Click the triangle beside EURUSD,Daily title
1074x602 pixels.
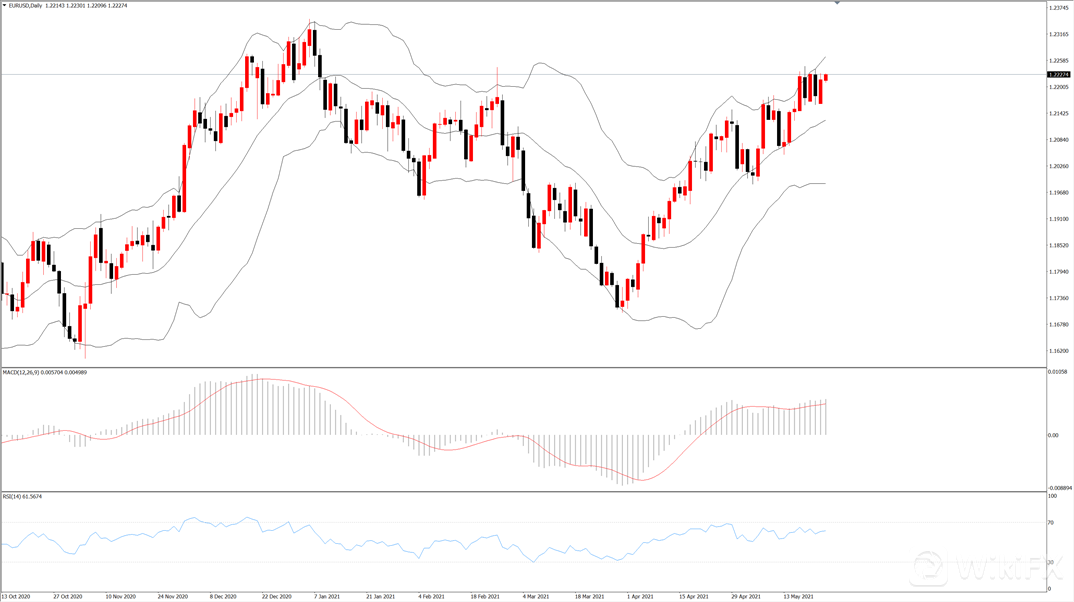tap(4, 5)
